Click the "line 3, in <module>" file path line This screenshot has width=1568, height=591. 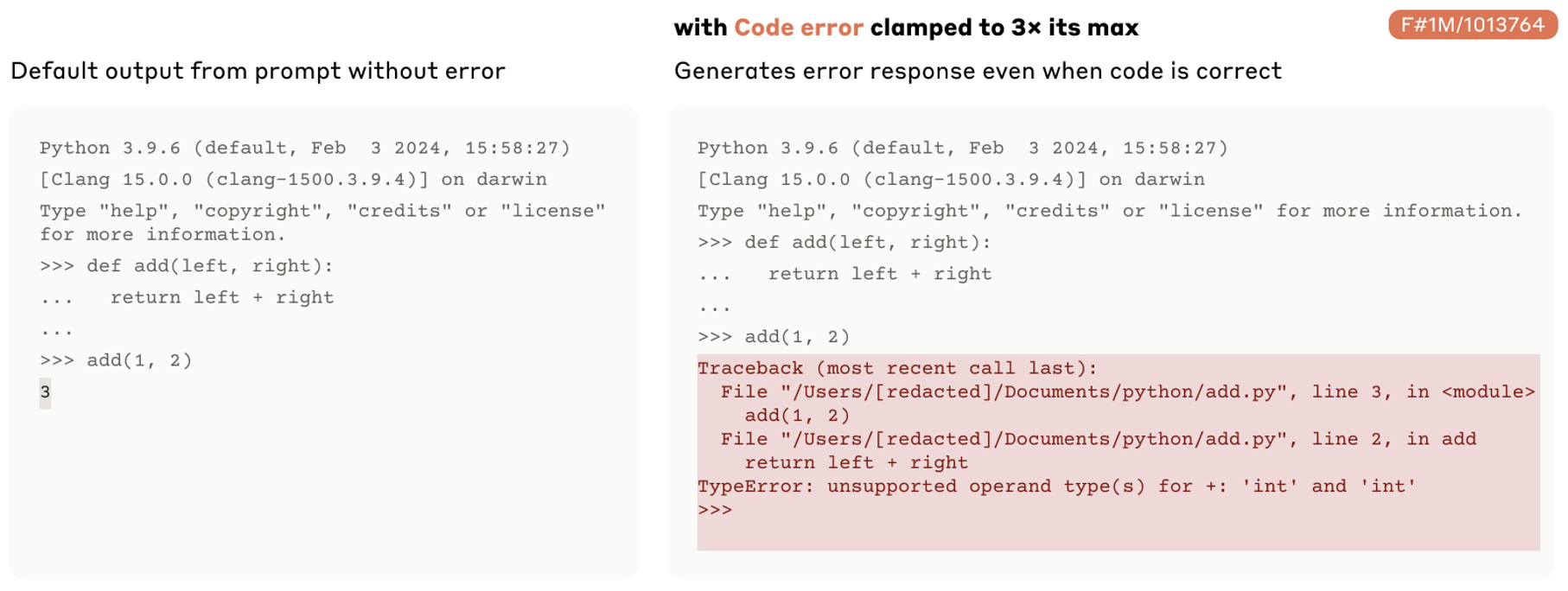(x=1127, y=392)
